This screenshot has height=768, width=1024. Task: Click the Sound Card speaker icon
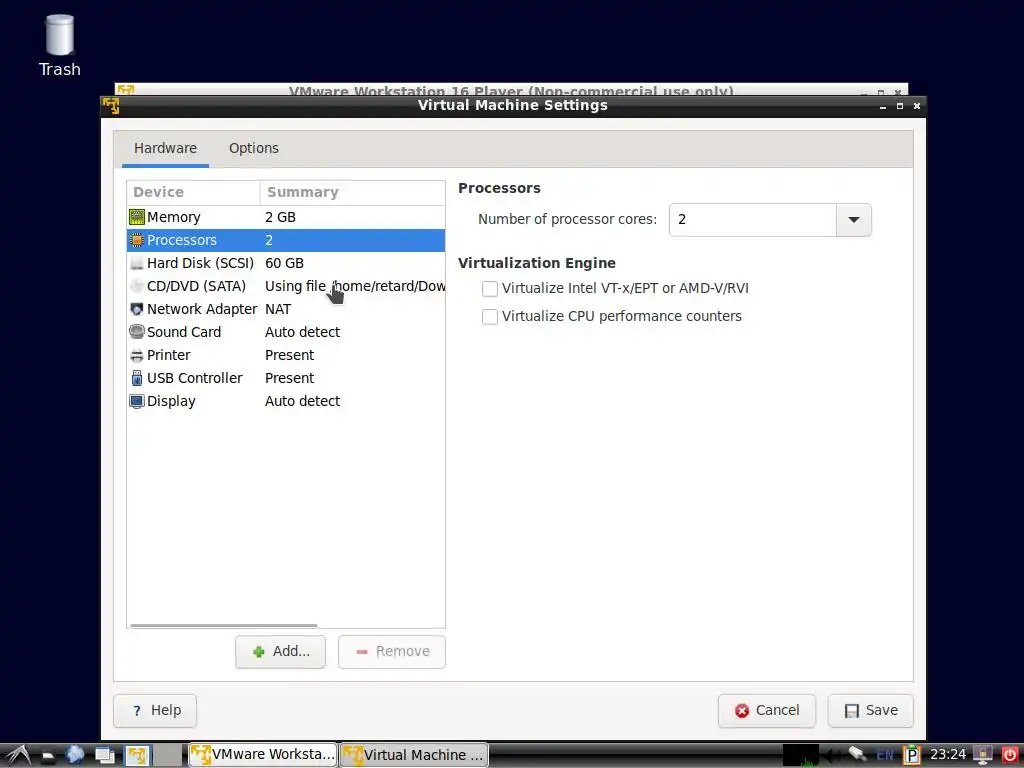coord(136,332)
